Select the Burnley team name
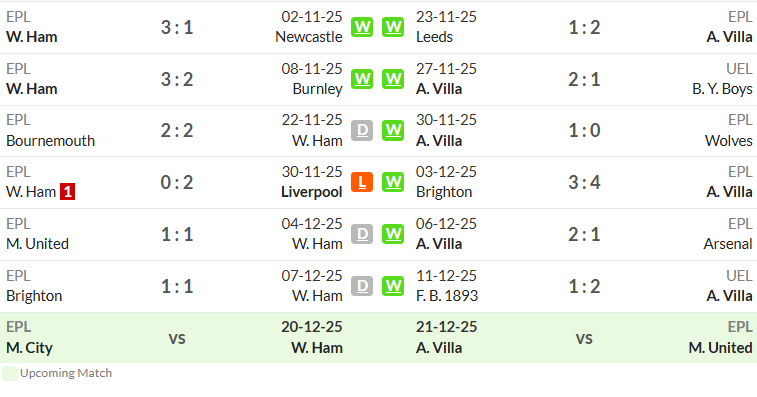 317,89
